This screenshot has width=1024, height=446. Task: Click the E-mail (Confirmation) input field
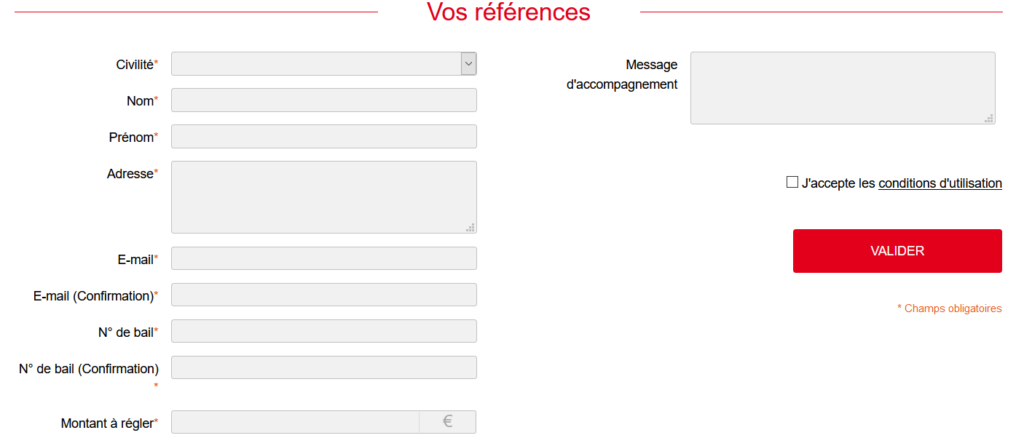point(324,295)
